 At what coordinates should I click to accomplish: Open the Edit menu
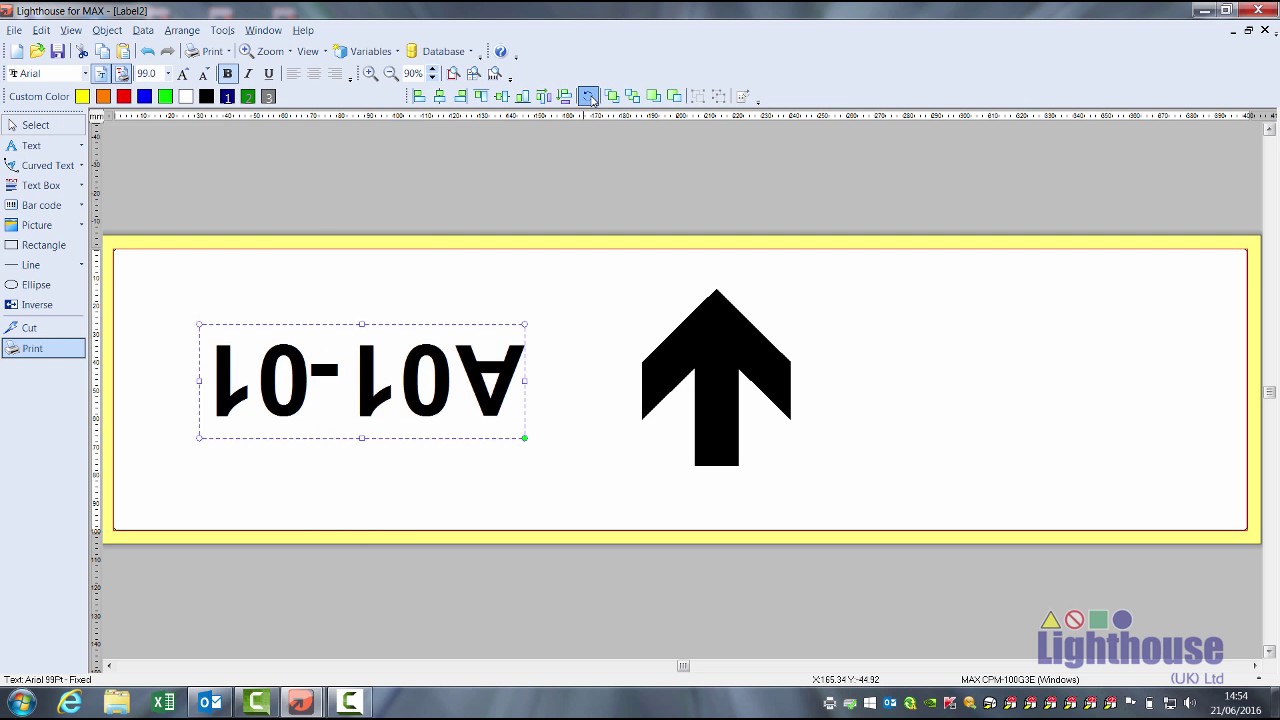tap(41, 30)
